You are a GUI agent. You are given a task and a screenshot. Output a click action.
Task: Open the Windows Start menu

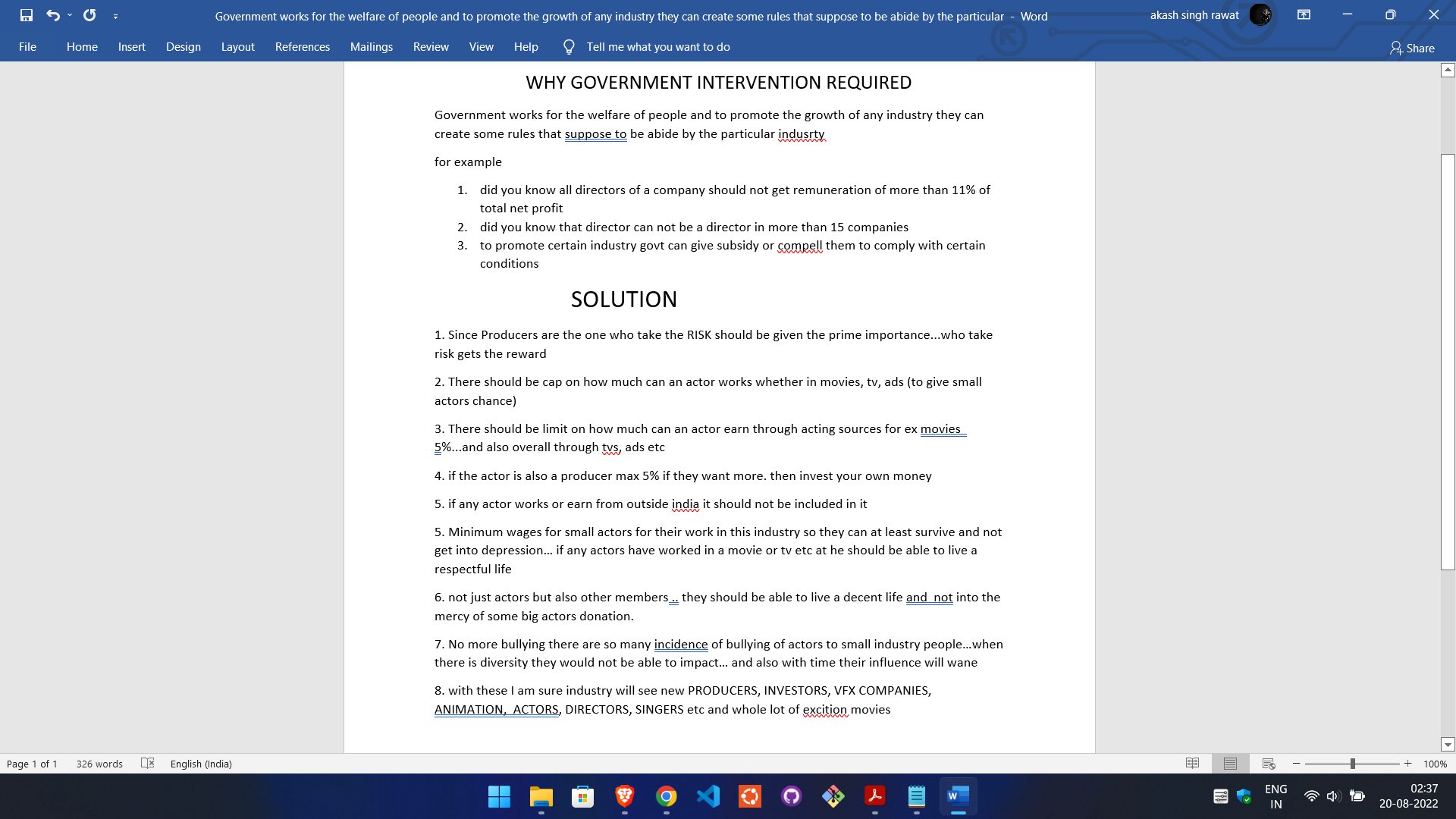coord(499,796)
